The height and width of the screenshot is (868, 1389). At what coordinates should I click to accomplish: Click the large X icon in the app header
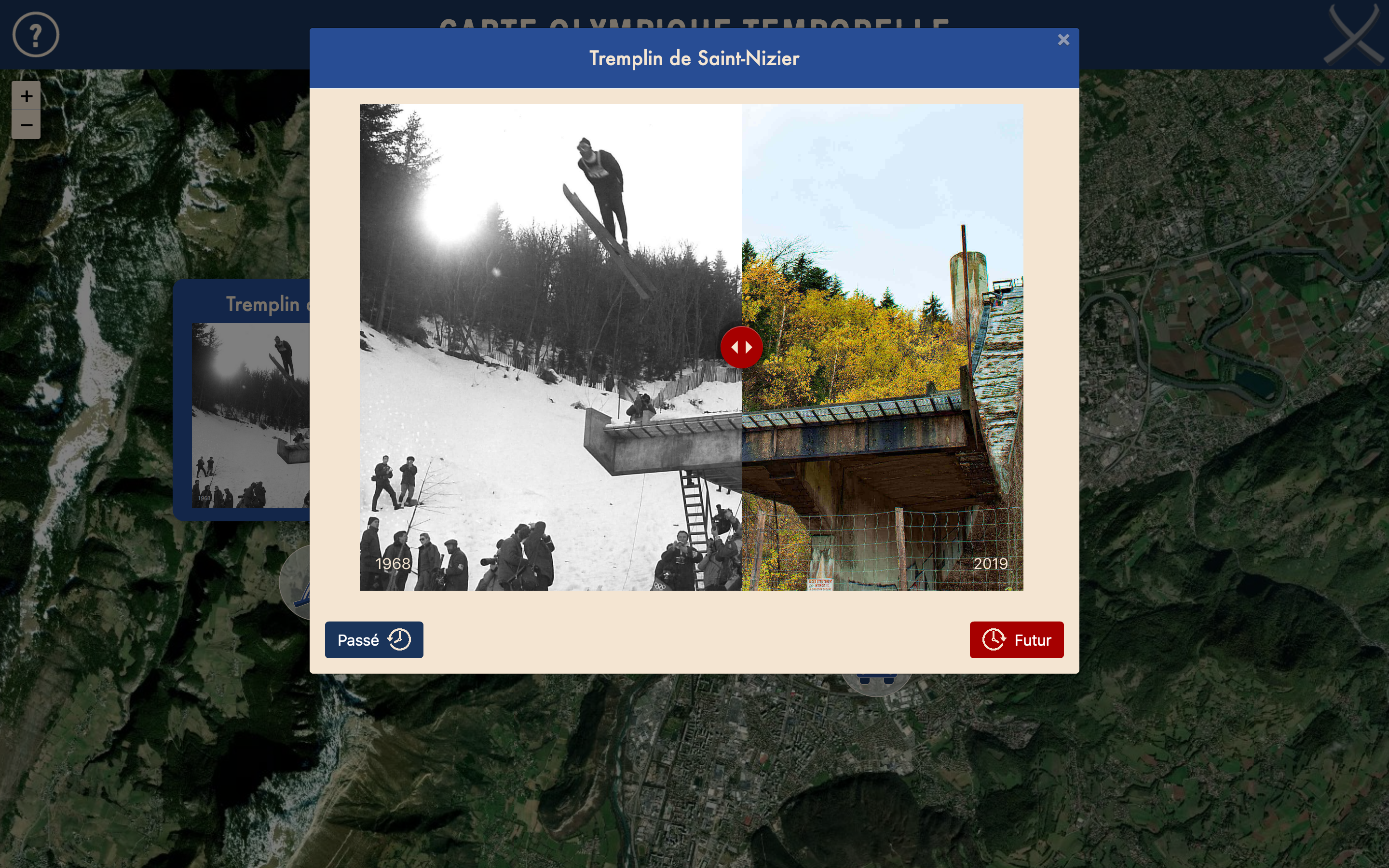pyautogui.click(x=1353, y=34)
